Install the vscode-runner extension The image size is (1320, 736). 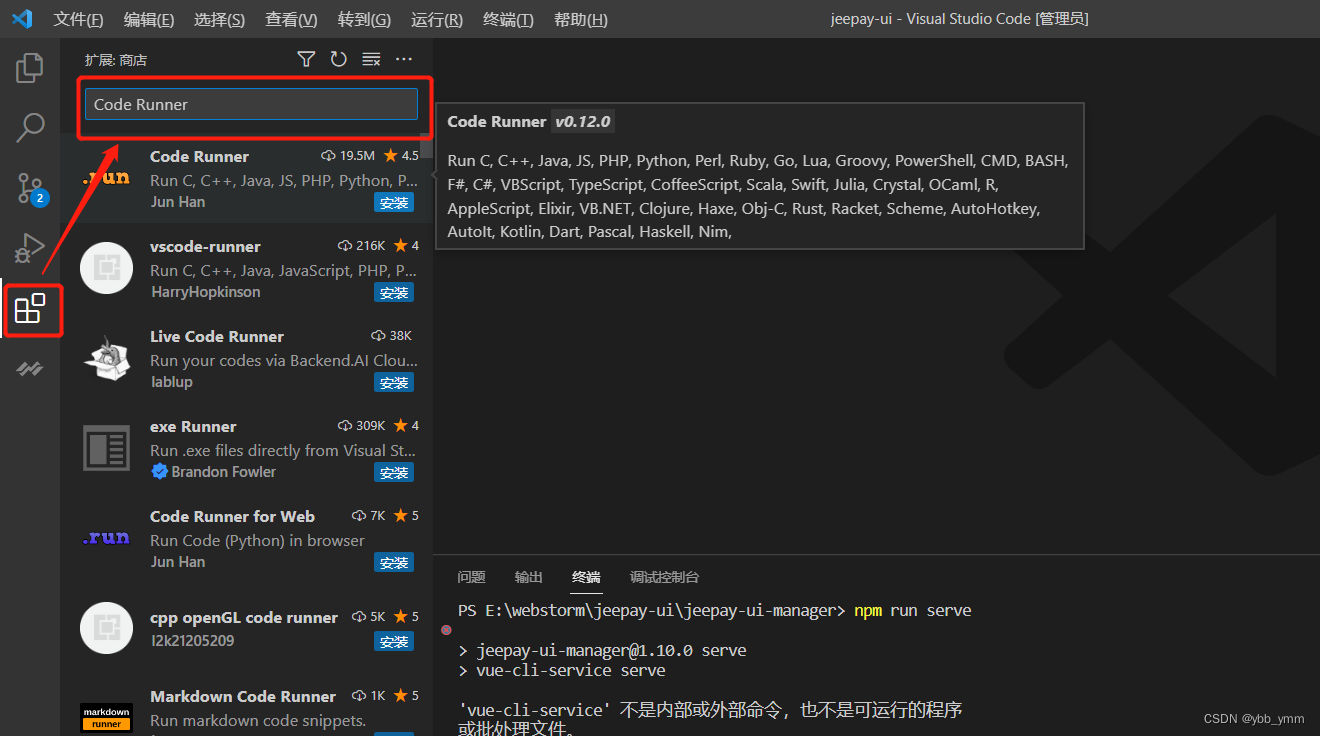394,293
